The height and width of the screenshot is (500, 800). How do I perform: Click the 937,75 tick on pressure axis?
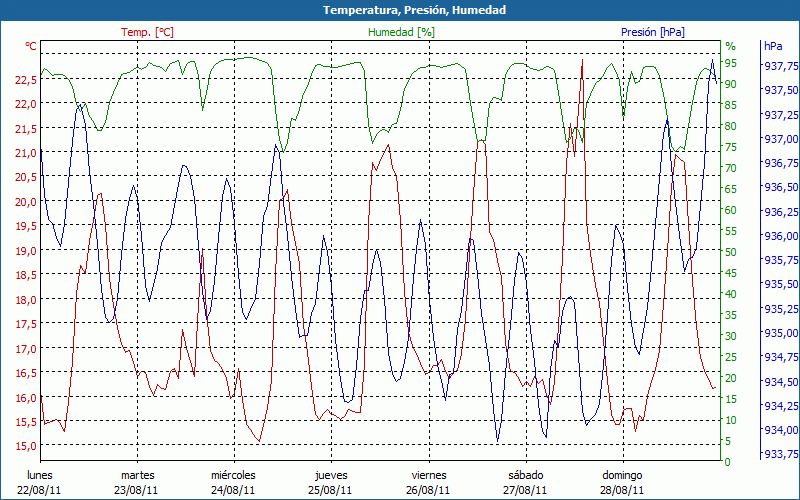[780, 66]
